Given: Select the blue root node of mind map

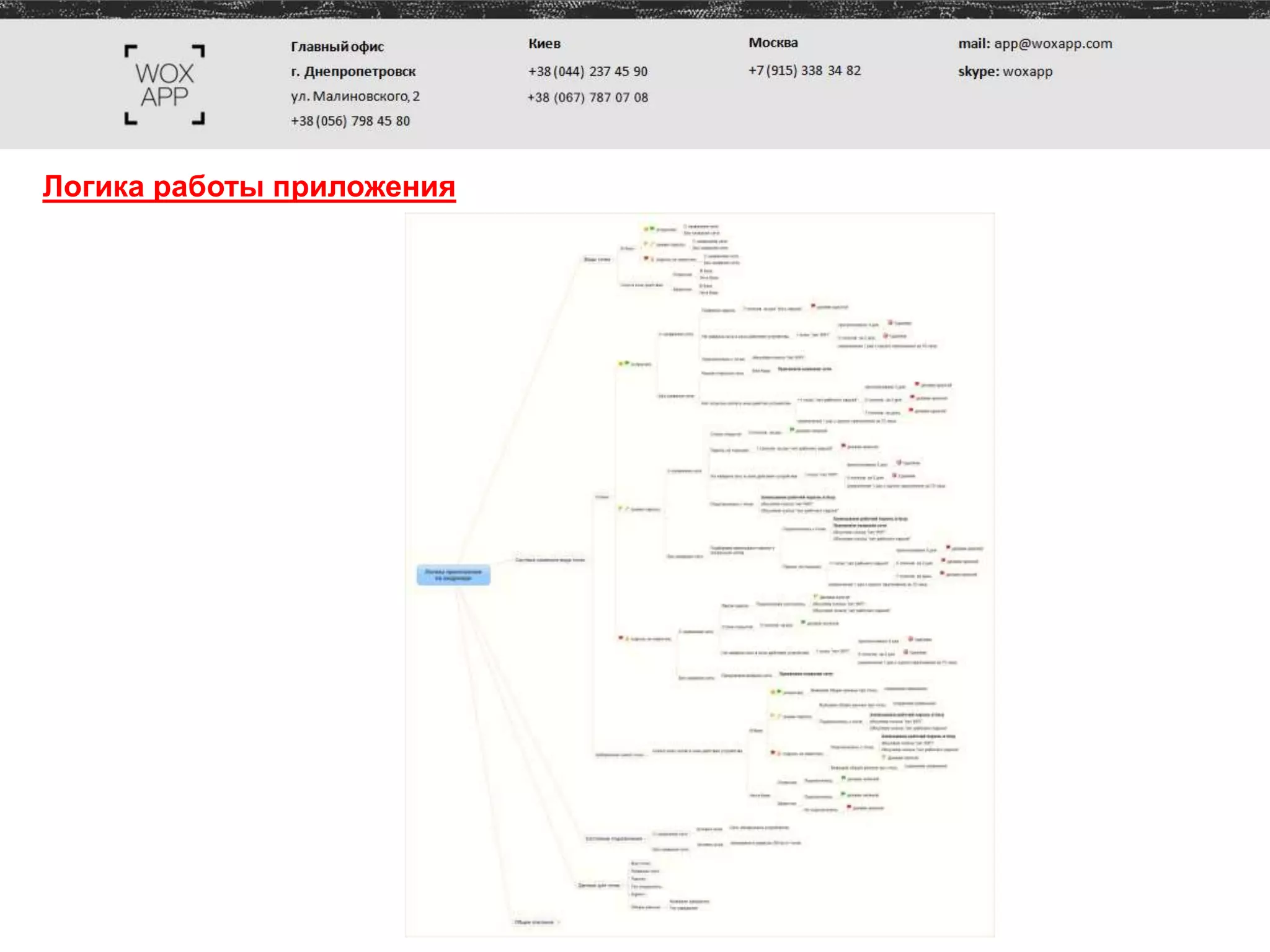Looking at the screenshot, I should pyautogui.click(x=453, y=575).
